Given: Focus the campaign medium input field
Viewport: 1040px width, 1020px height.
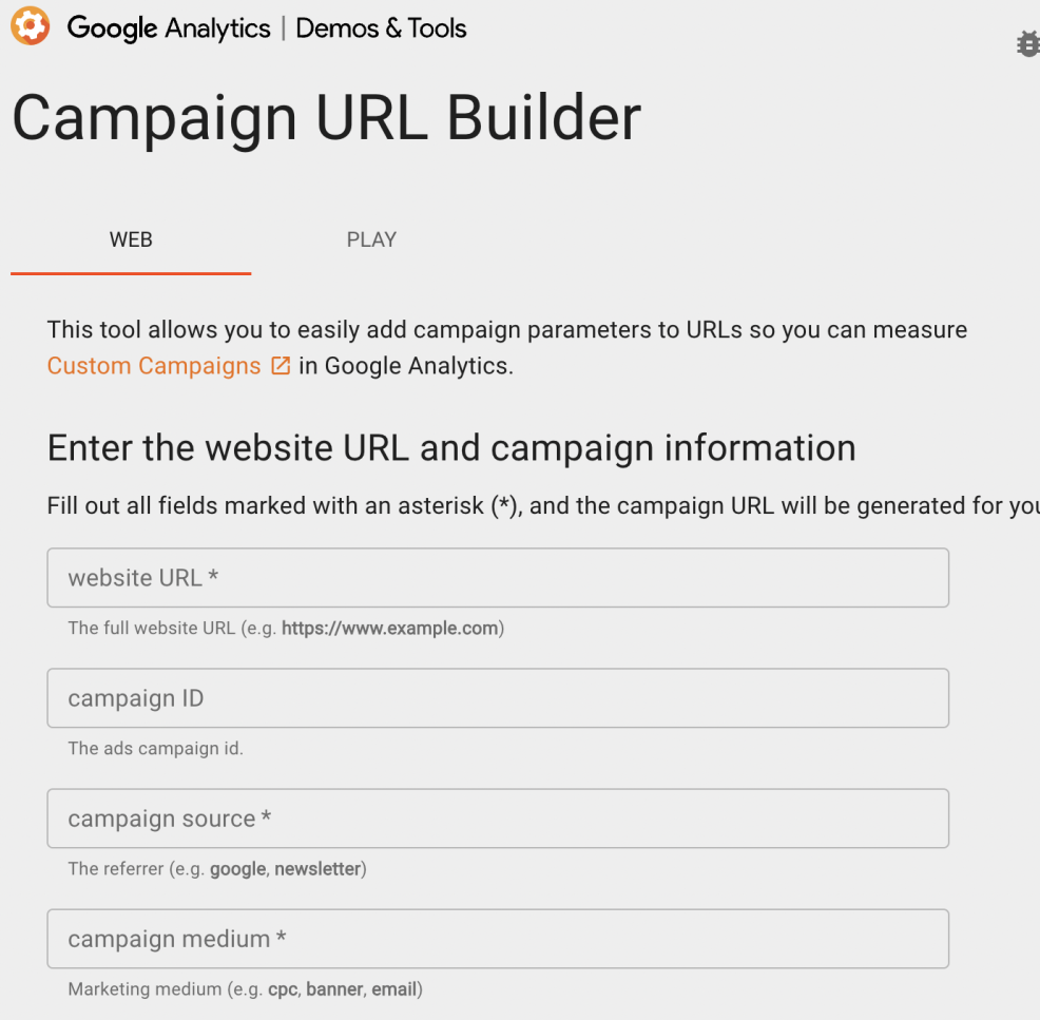Looking at the screenshot, I should click(497, 938).
